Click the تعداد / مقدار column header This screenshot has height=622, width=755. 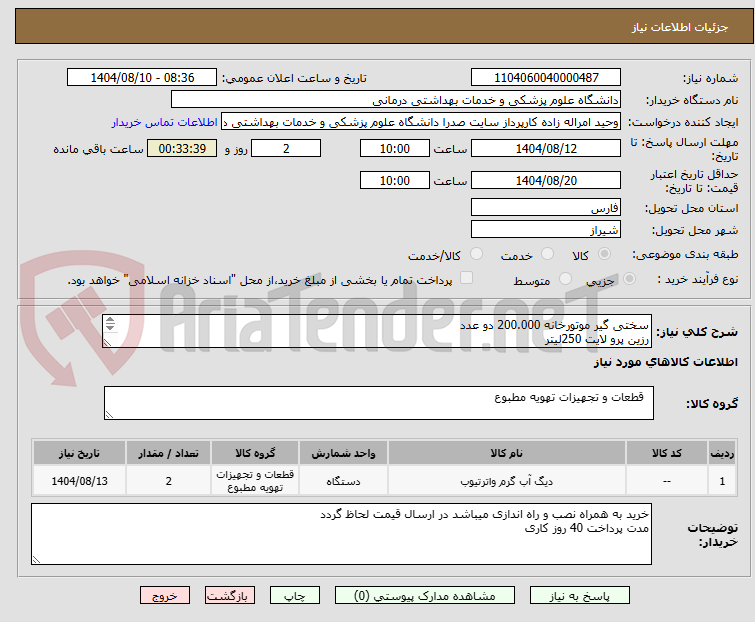[169, 453]
